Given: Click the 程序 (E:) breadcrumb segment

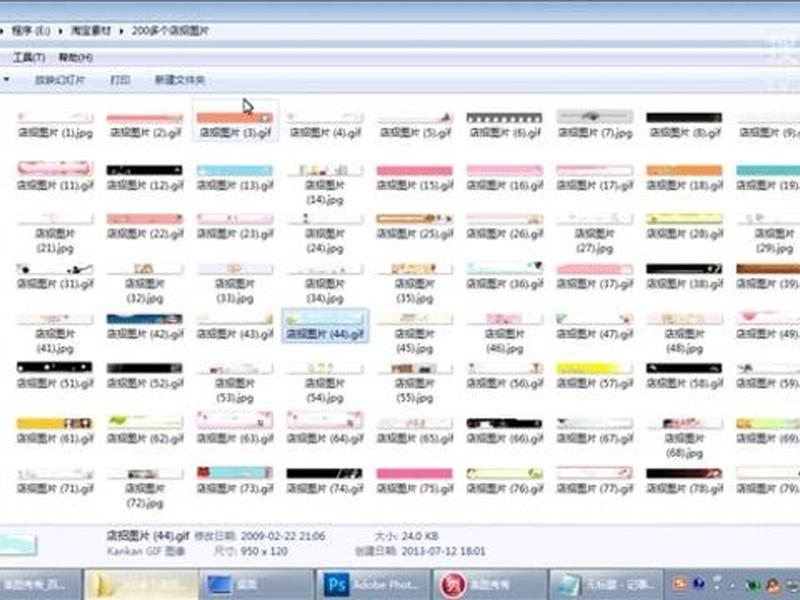Looking at the screenshot, I should tap(31, 31).
